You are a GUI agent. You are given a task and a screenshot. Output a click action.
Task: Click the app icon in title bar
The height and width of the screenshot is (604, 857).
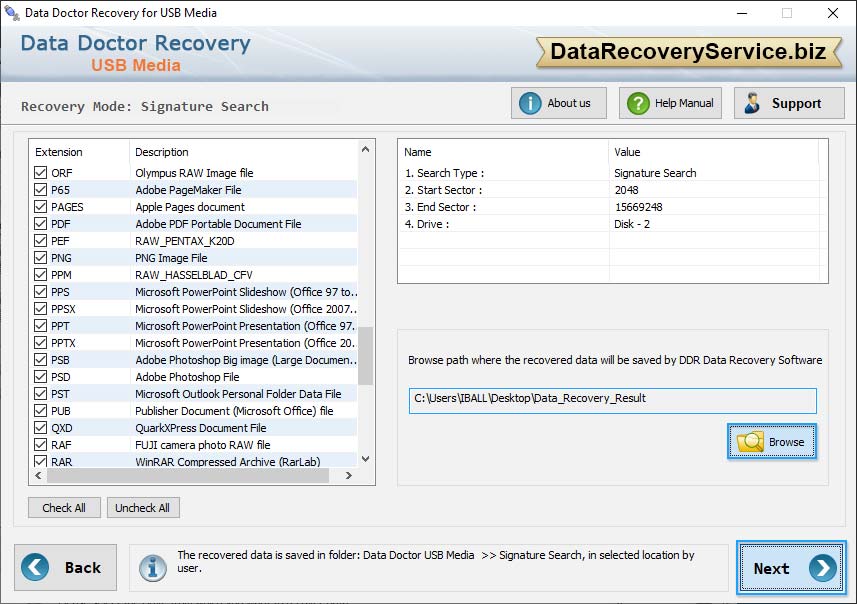11,12
